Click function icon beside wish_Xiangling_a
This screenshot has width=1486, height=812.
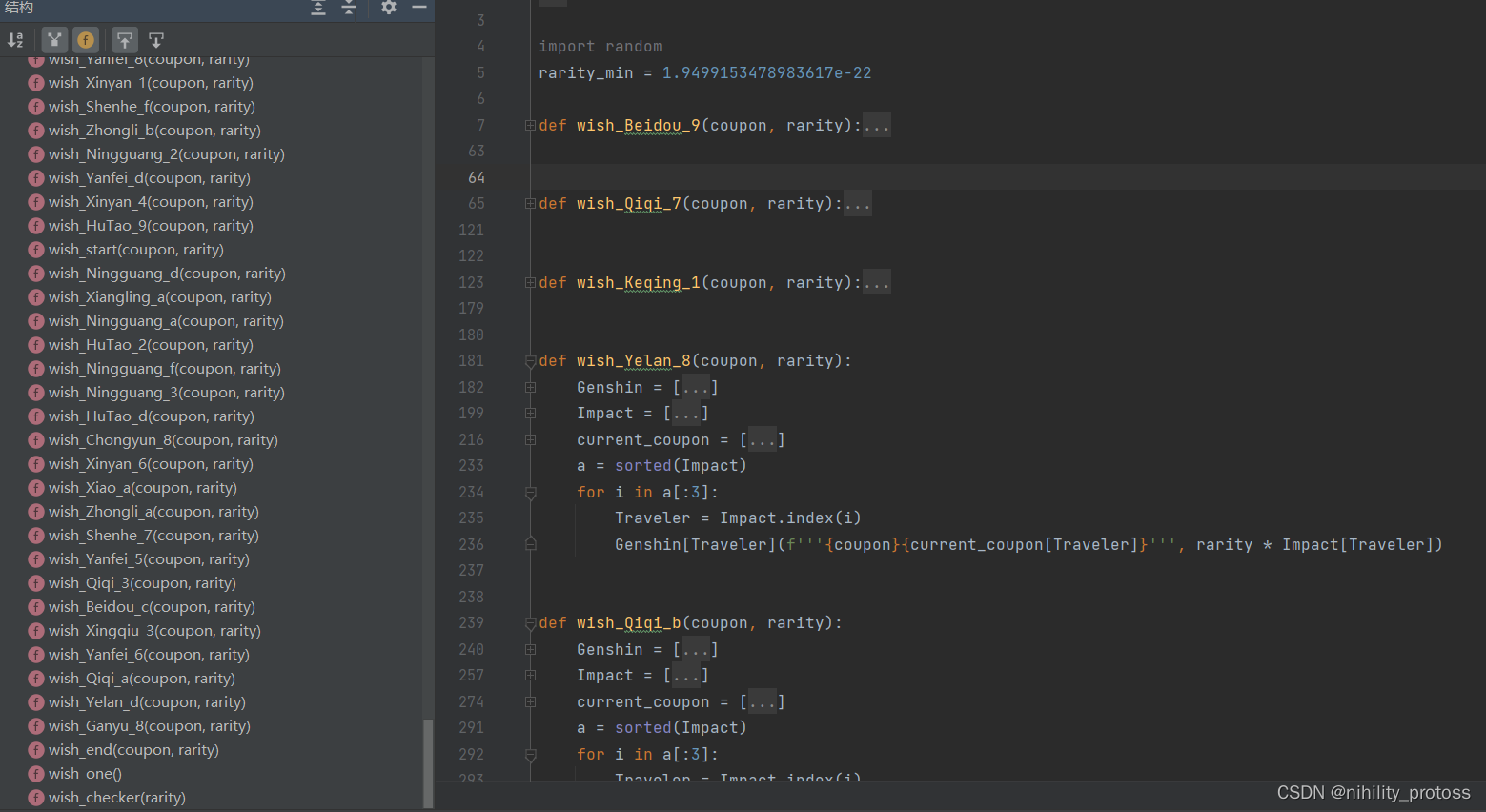coord(36,297)
